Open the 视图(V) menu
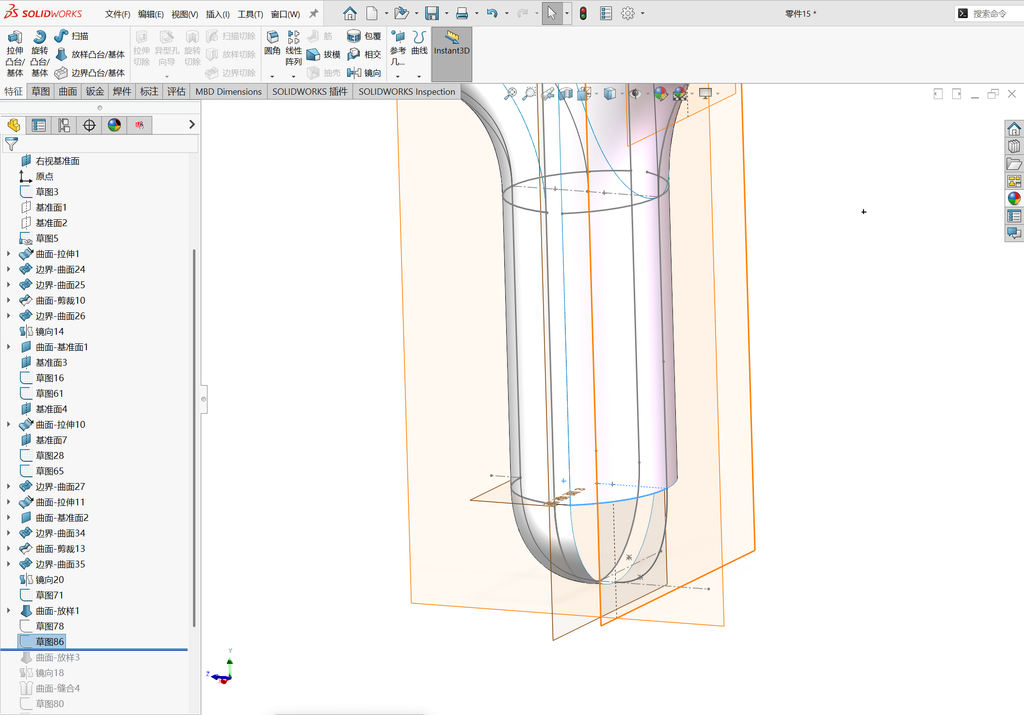This screenshot has height=715, width=1024. tap(185, 14)
